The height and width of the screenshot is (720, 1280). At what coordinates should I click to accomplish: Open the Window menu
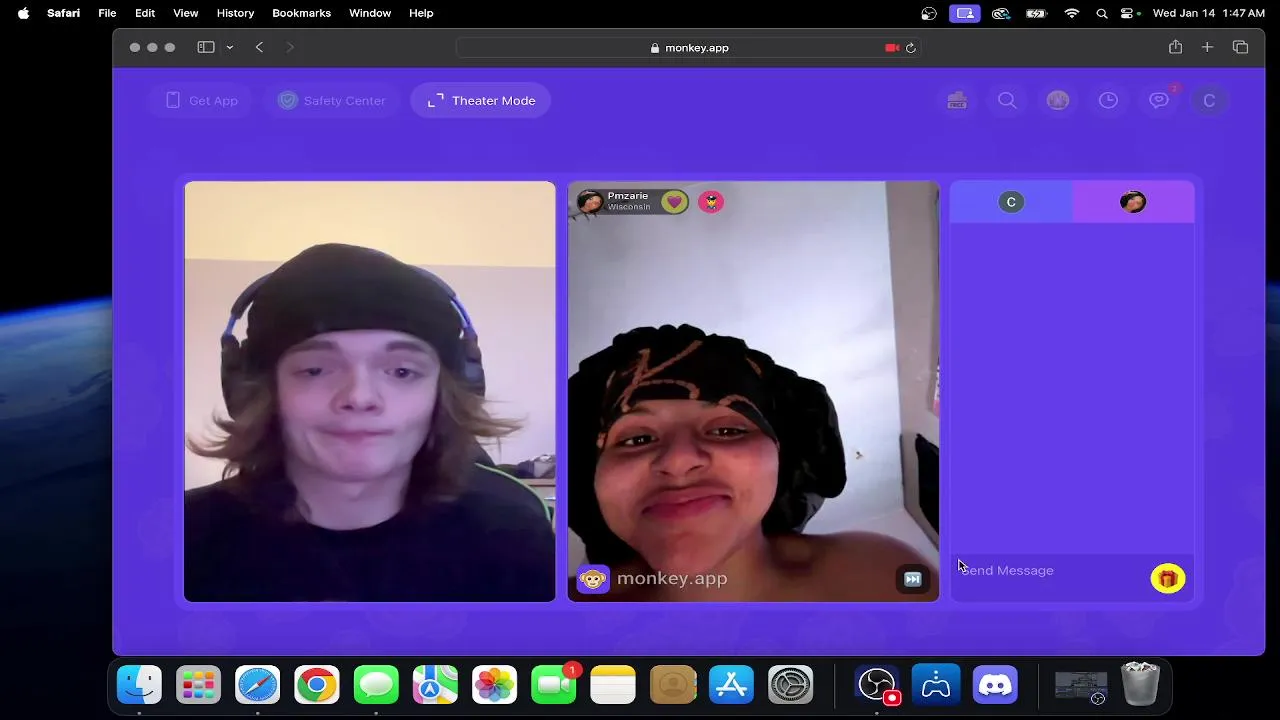click(370, 13)
